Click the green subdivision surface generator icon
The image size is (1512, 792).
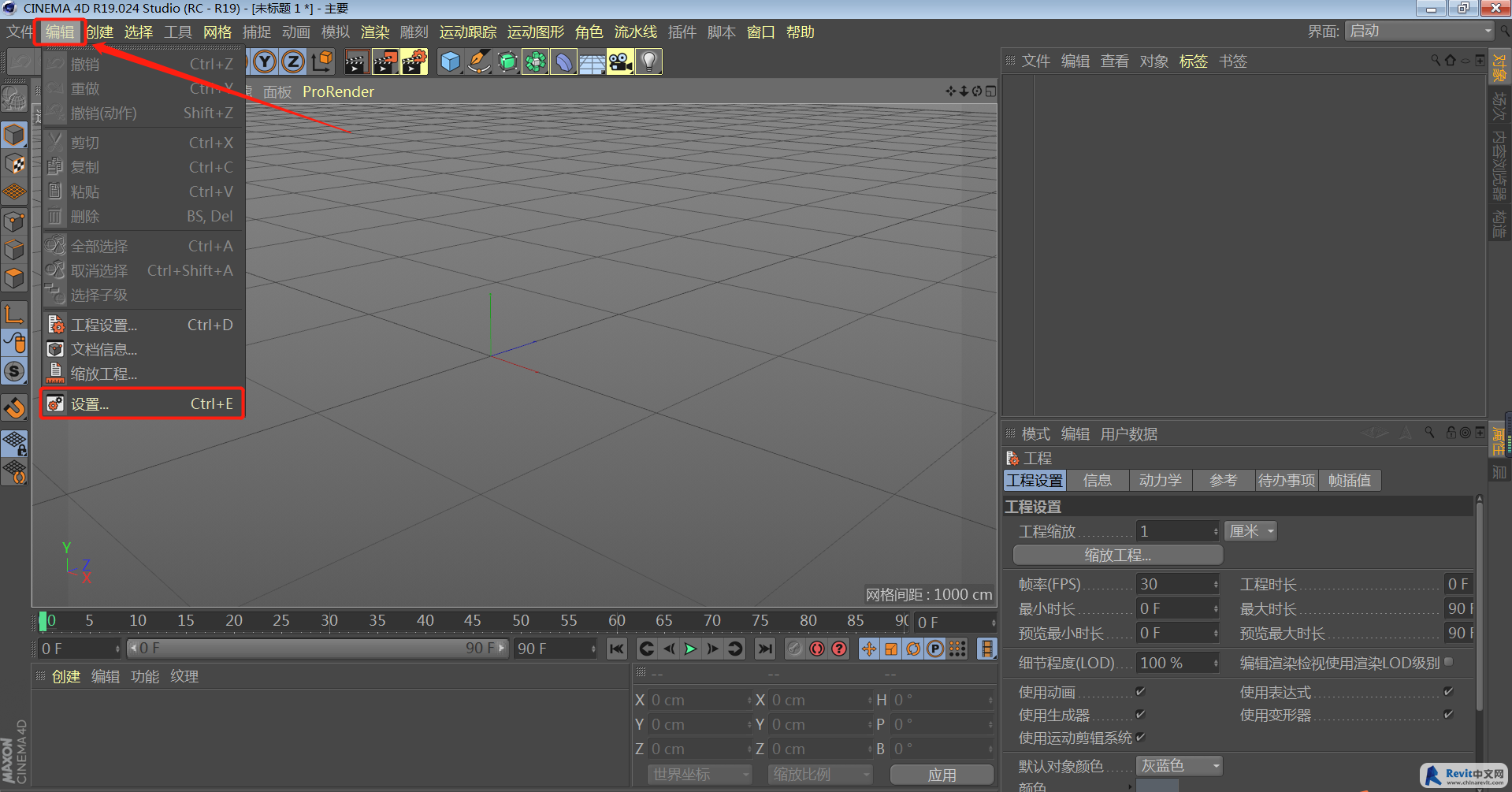click(508, 61)
